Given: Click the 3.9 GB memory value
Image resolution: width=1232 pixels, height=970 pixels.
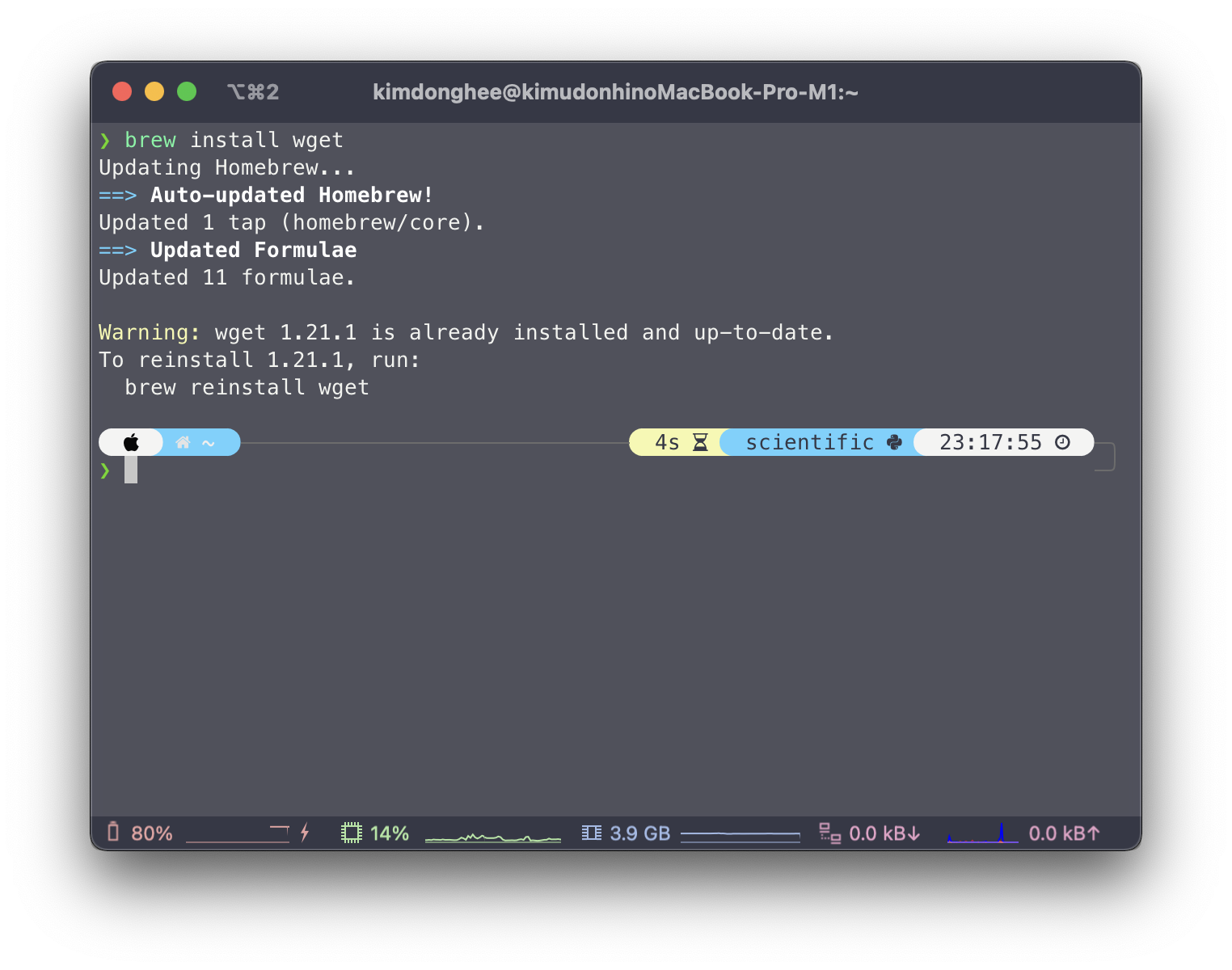Looking at the screenshot, I should point(640,833).
